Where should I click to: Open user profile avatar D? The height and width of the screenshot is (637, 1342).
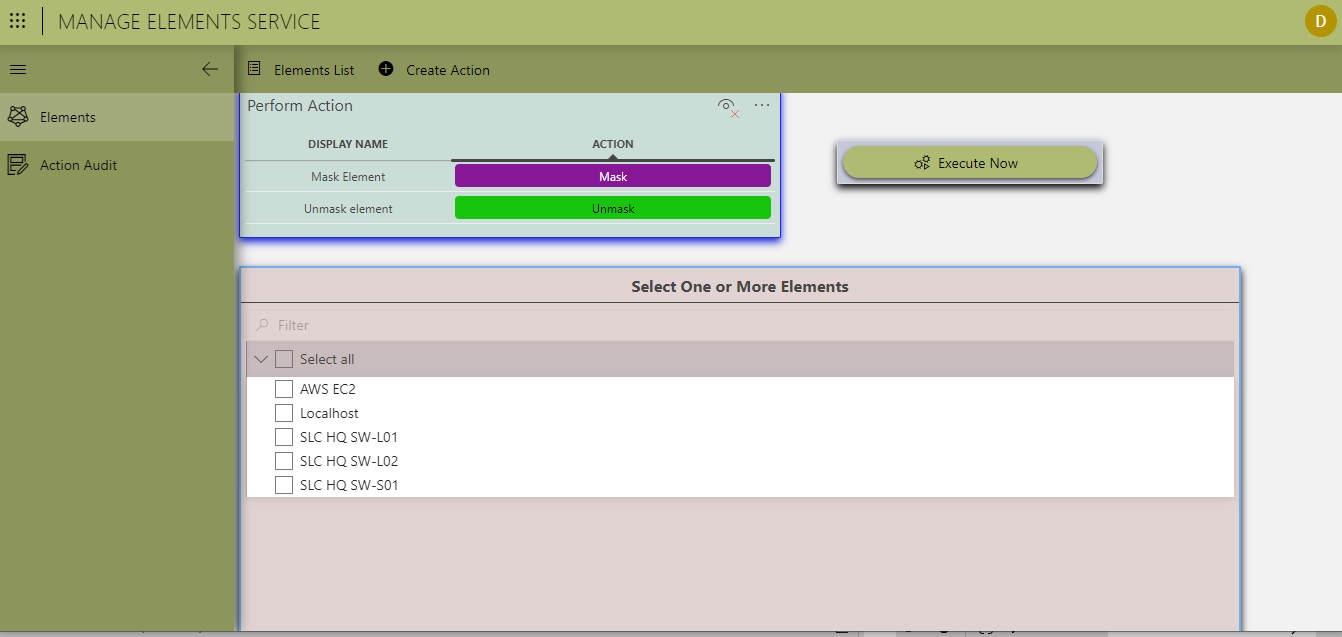click(1320, 21)
